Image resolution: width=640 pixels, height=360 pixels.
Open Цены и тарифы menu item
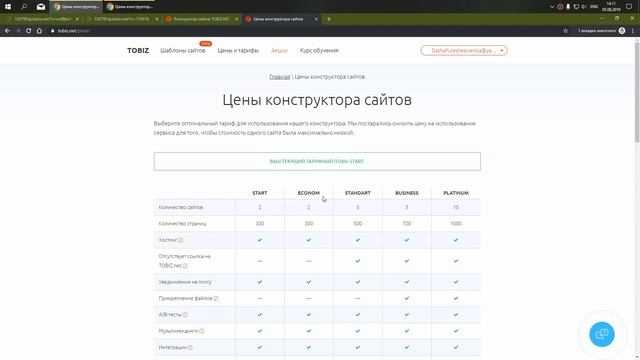point(238,51)
